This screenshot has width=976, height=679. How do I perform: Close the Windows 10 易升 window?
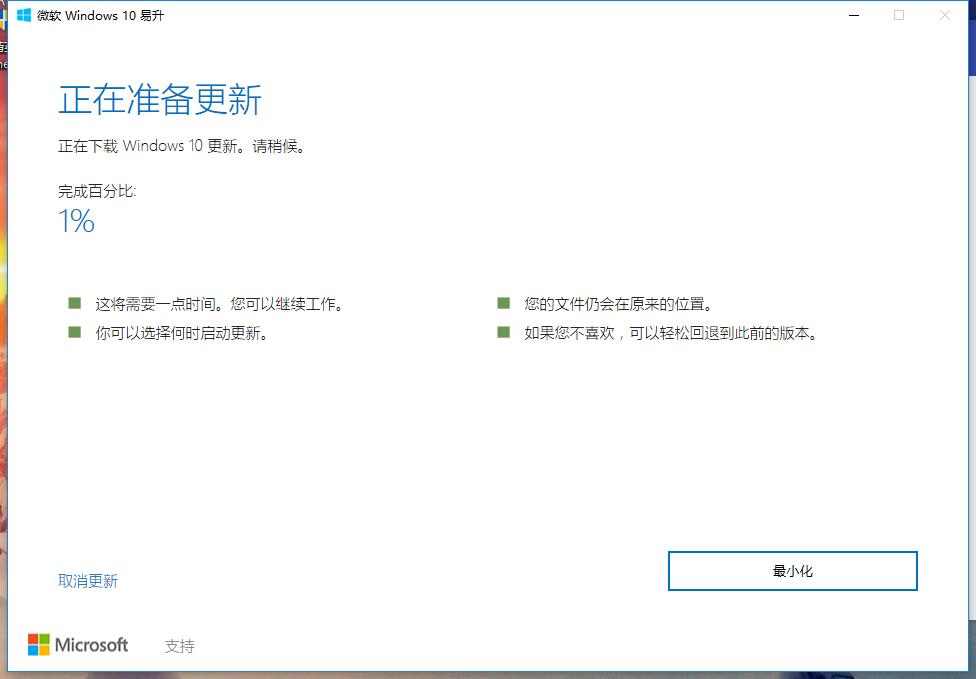945,15
